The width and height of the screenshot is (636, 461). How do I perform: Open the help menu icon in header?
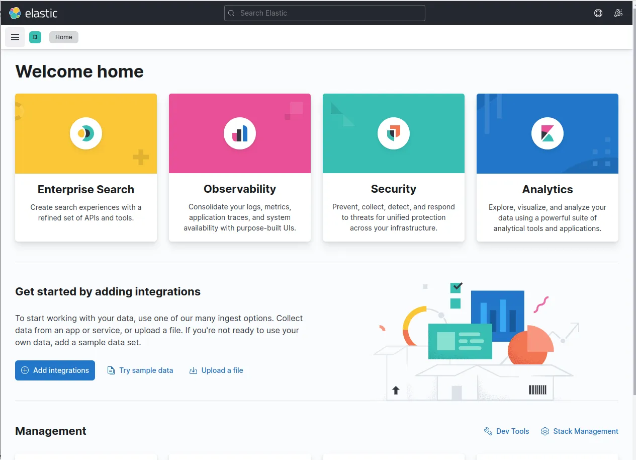pos(598,13)
